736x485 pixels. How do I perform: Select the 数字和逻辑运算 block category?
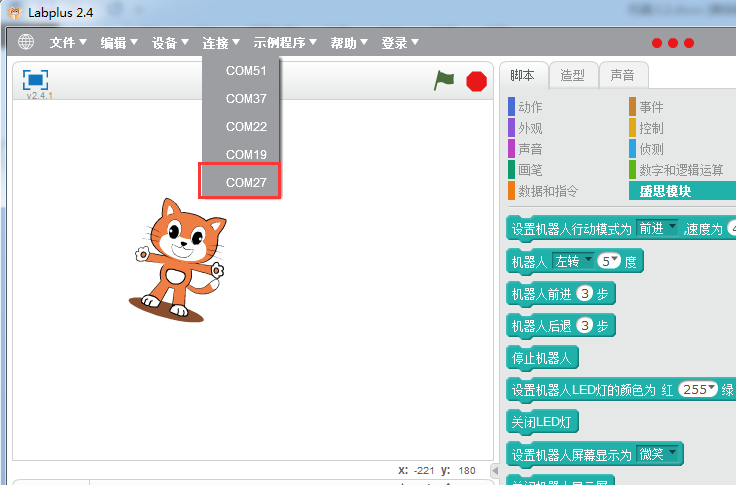coord(676,169)
